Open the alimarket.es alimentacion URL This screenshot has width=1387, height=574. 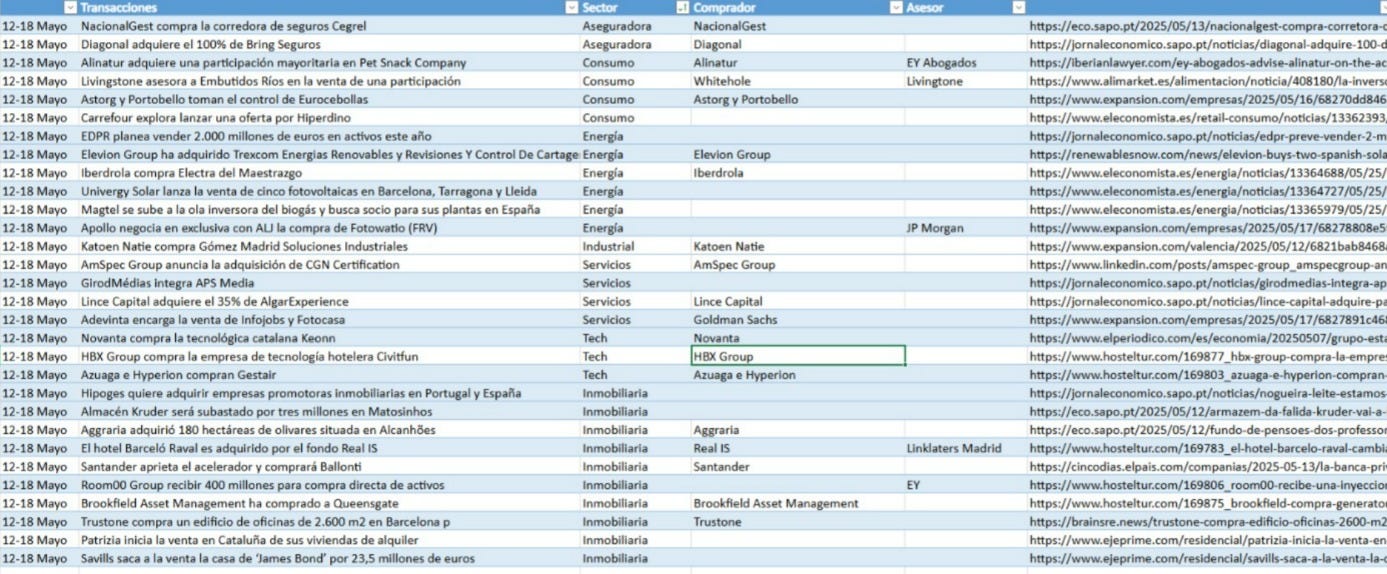1207,81
